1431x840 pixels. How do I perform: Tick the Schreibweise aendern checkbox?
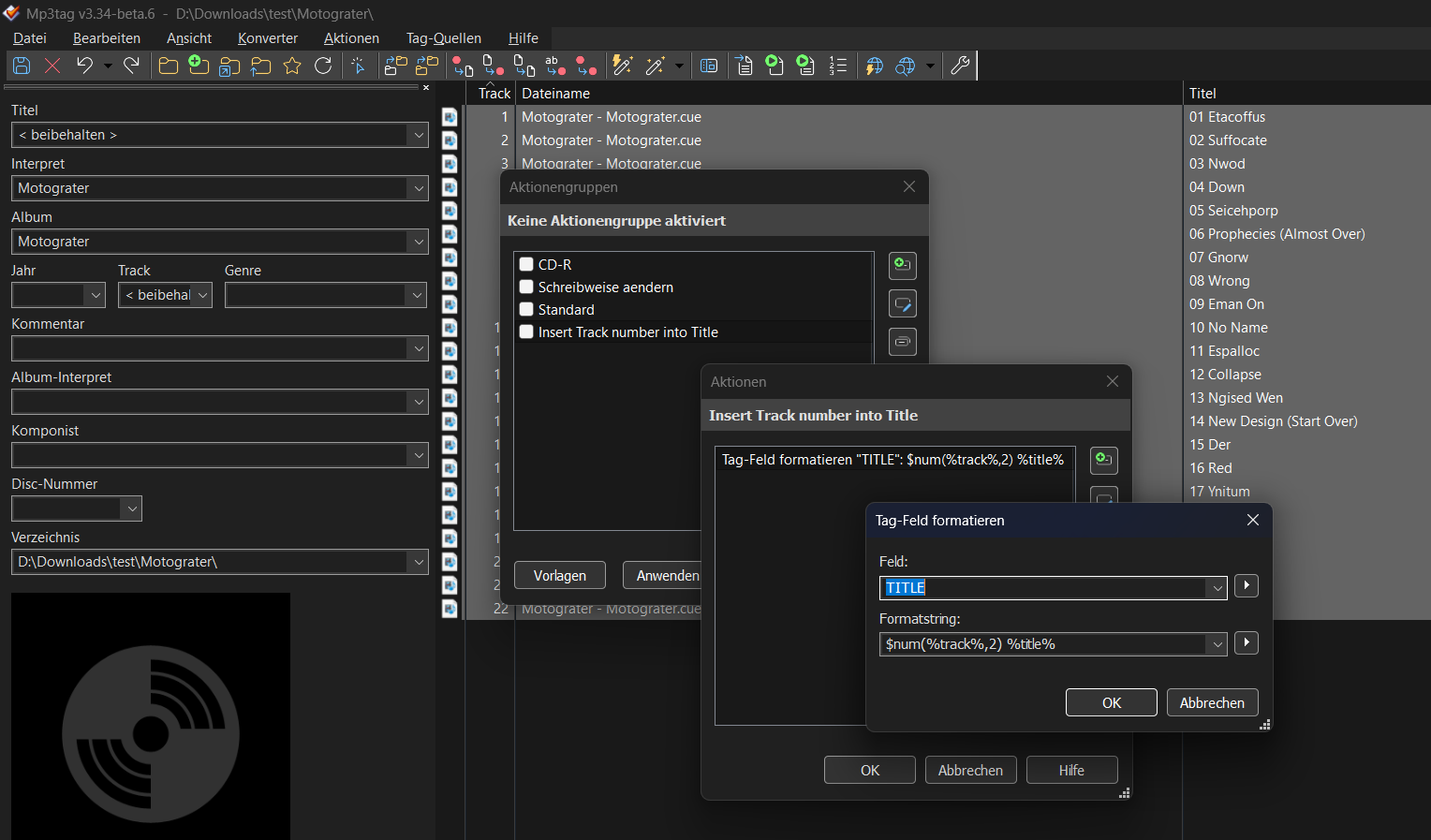[x=526, y=287]
